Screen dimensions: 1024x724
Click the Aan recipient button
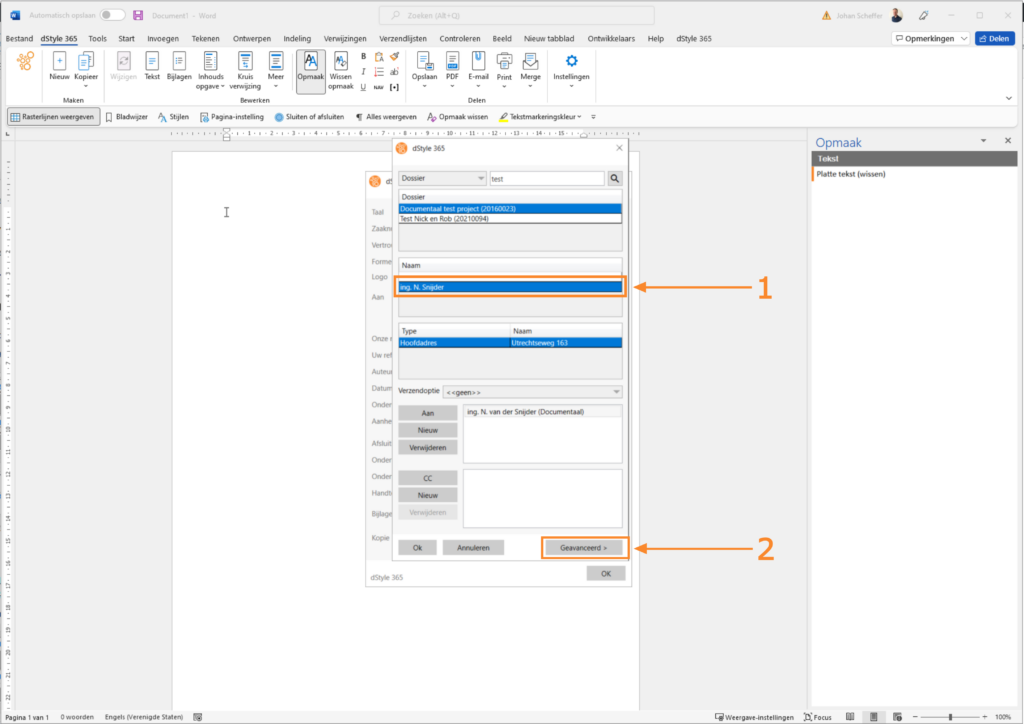pyautogui.click(x=428, y=413)
